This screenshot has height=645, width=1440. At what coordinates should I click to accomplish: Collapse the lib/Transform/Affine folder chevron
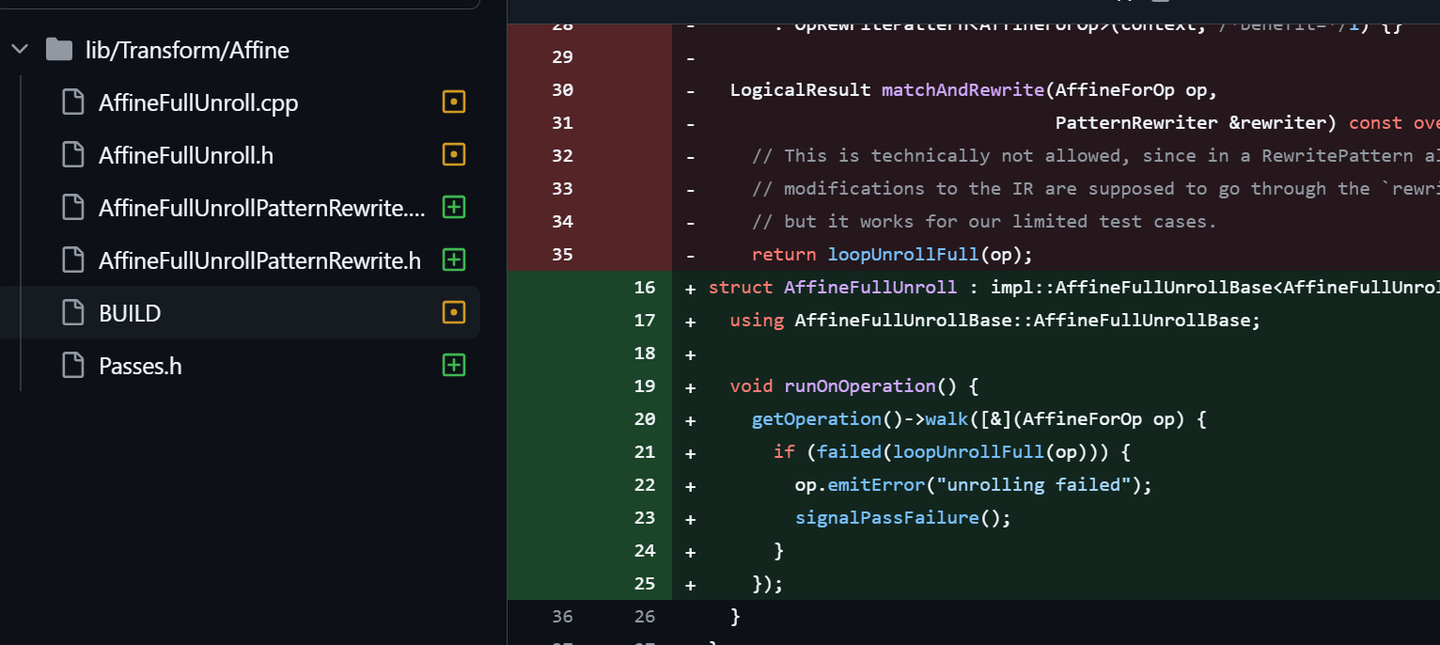(x=19, y=50)
